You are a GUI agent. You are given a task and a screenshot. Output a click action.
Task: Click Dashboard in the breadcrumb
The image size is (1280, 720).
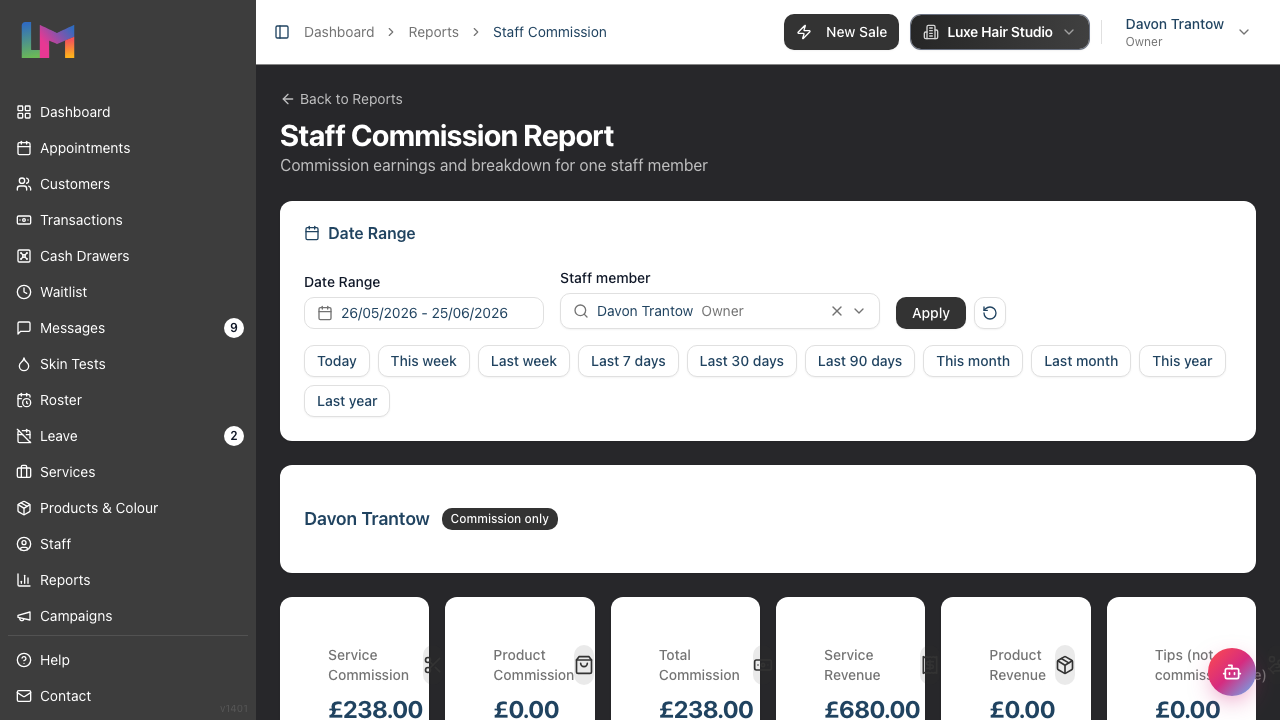point(339,32)
